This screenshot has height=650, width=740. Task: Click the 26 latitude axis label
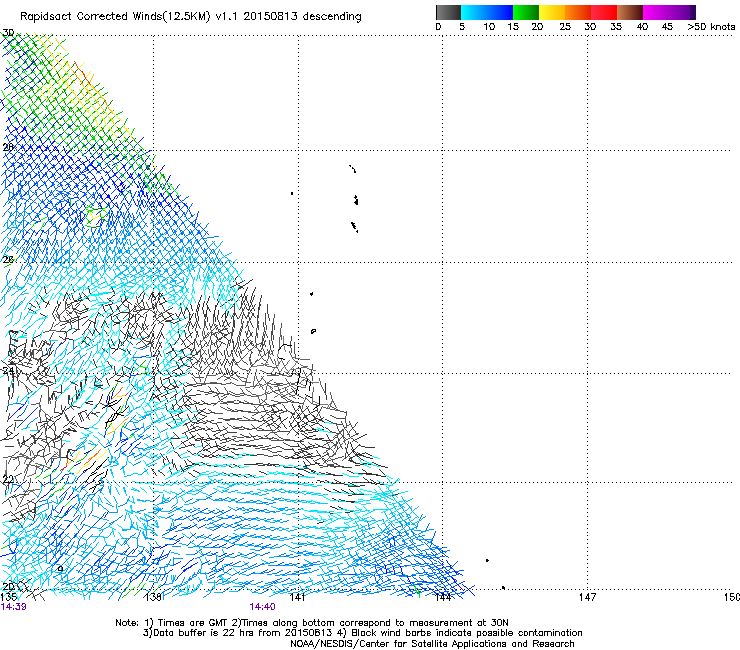click(x=8, y=260)
